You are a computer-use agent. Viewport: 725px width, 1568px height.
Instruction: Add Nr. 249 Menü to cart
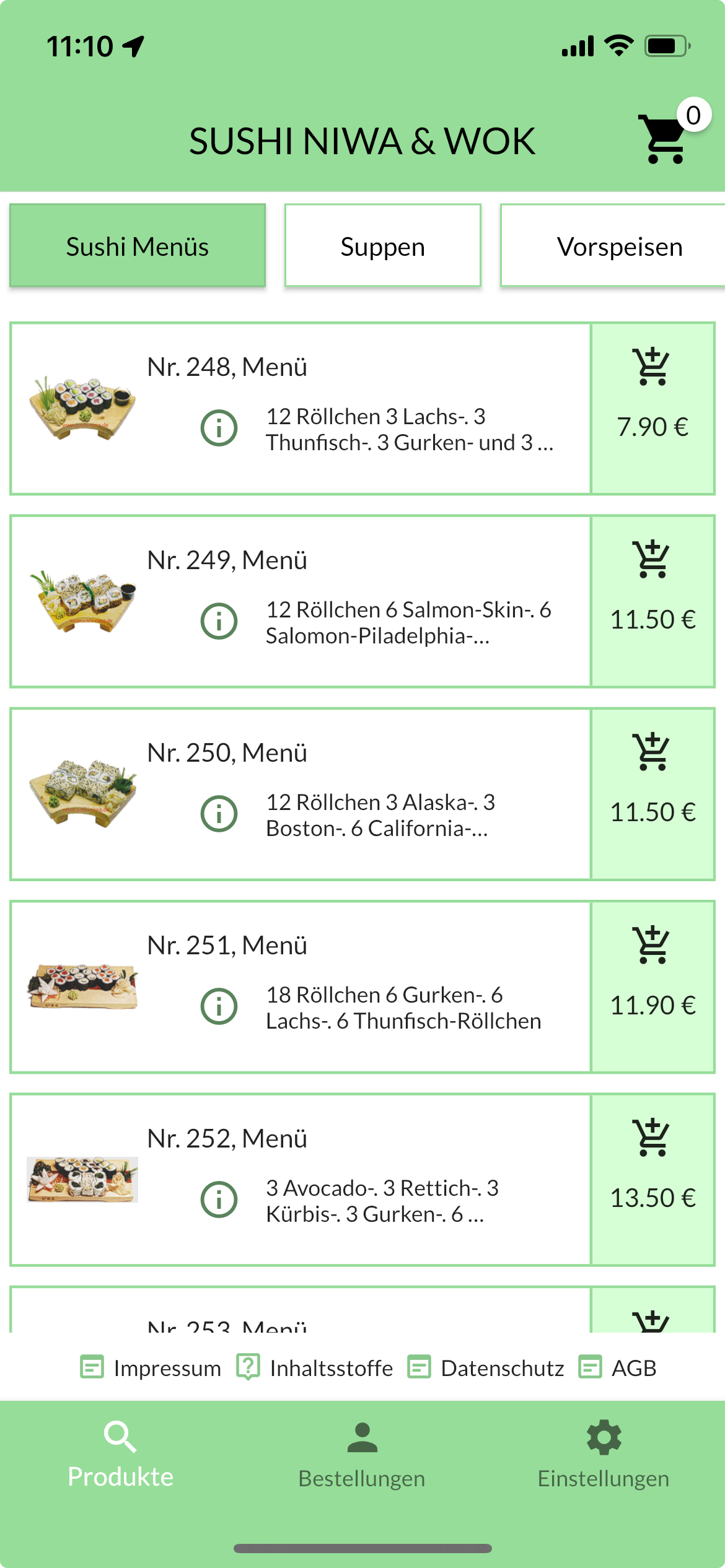click(652, 601)
